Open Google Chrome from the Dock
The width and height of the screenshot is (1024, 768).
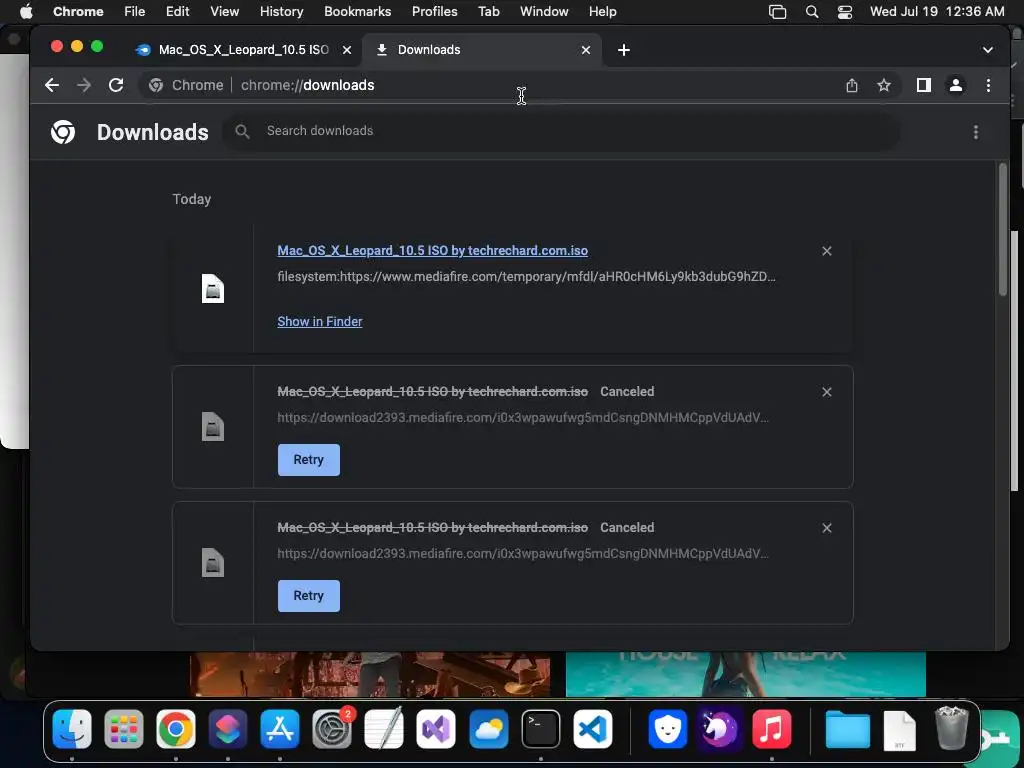[x=176, y=729]
